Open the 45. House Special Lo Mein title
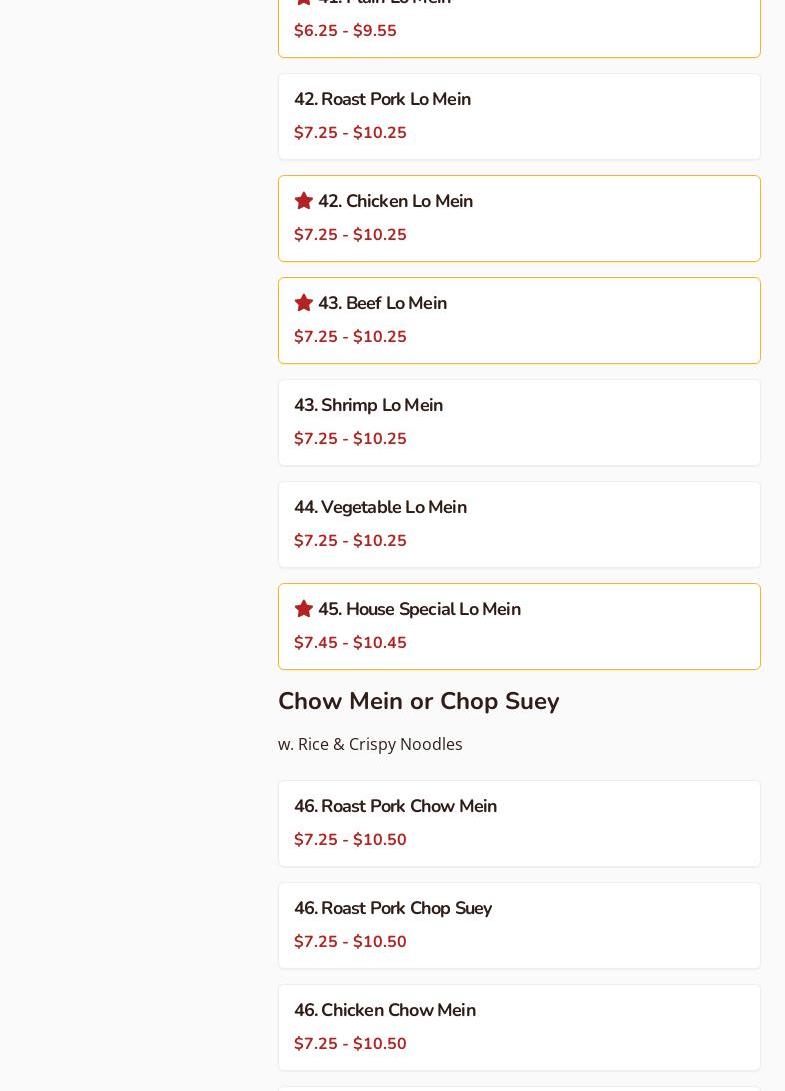 pyautogui.click(x=419, y=610)
